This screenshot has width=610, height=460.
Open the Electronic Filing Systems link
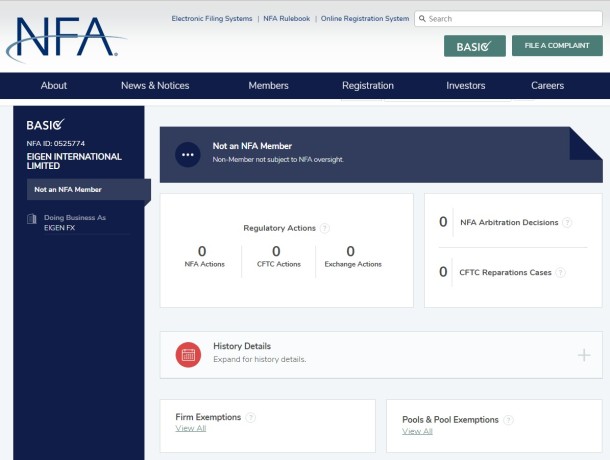[210, 18]
